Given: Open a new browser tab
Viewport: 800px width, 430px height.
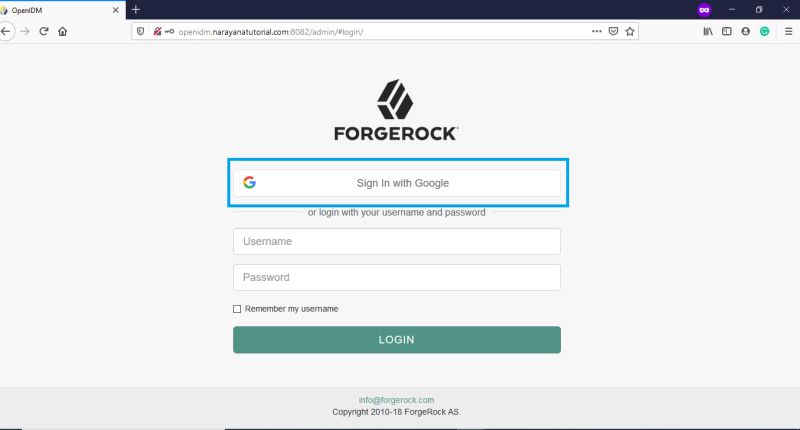Looking at the screenshot, I should 136,9.
